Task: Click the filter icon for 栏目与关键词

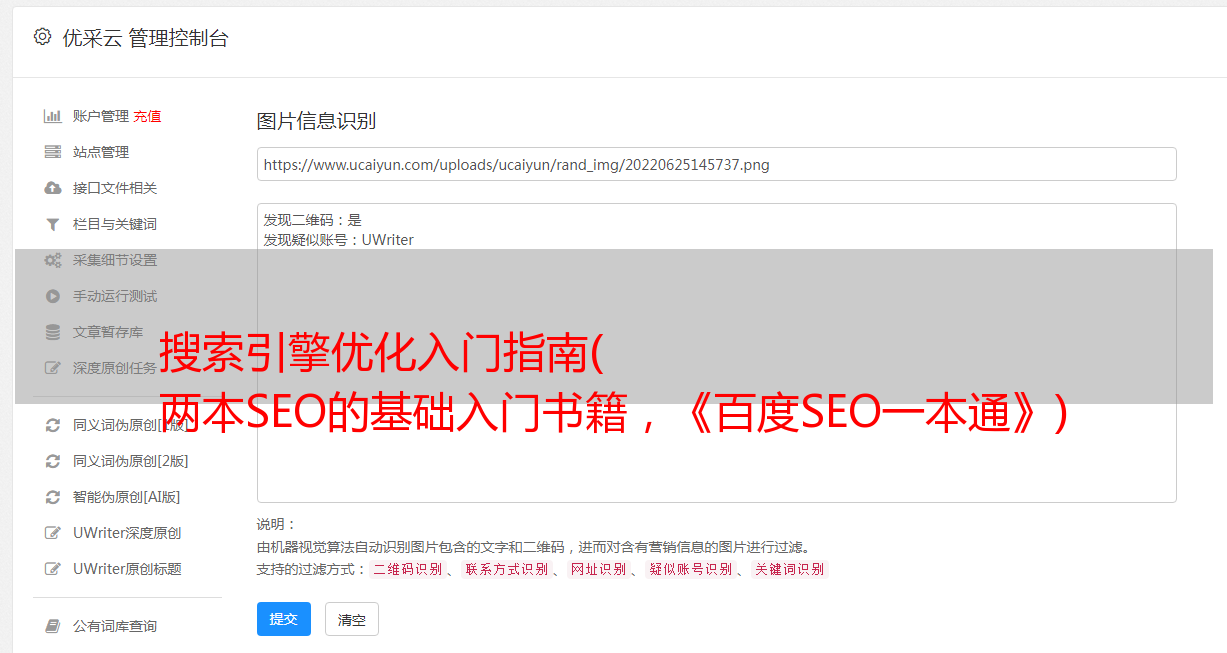Action: pyautogui.click(x=53, y=224)
